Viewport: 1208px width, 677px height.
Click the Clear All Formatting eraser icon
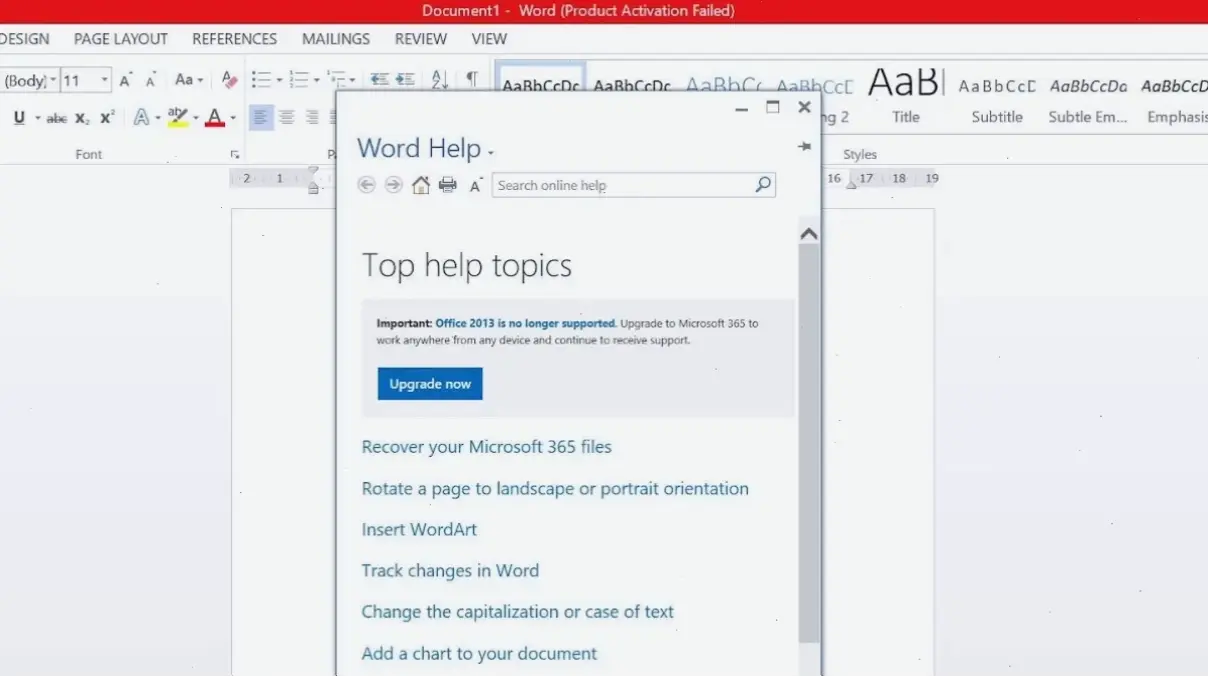[x=229, y=80]
